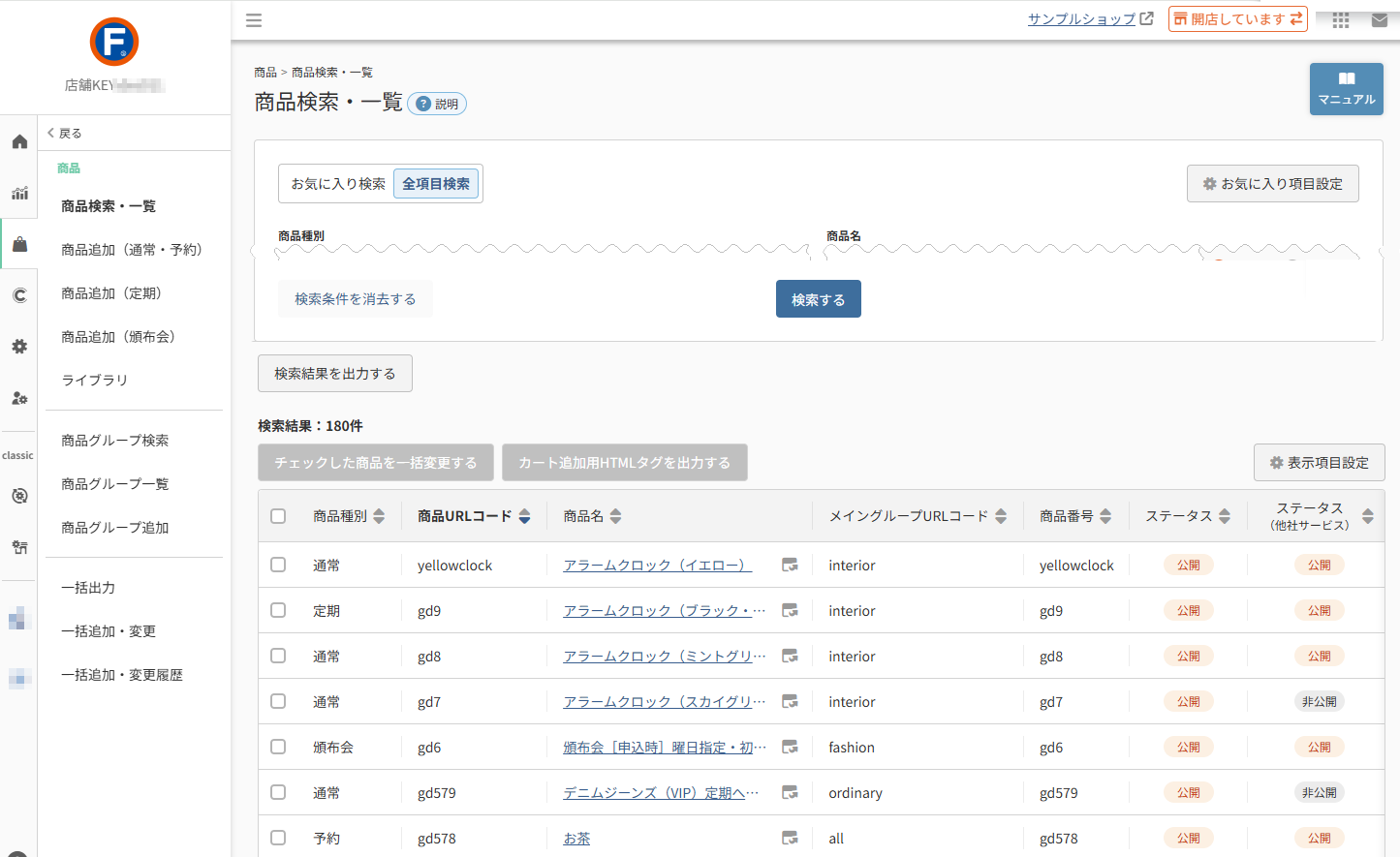1400x857 pixels.
Task: Open ライブラリ in side menu
Action: tap(95, 381)
